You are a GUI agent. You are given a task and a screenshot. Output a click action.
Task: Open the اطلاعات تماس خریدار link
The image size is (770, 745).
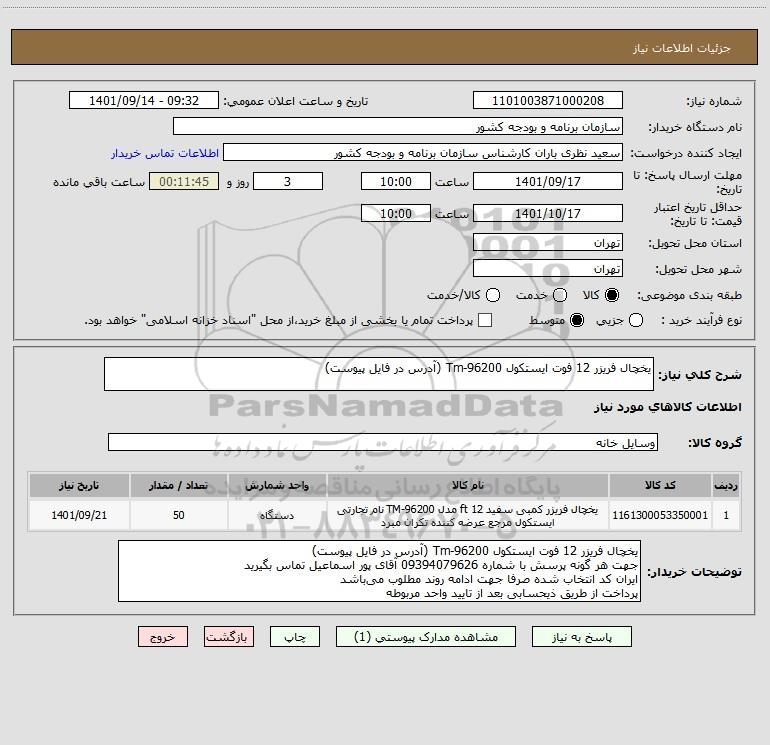tap(165, 153)
